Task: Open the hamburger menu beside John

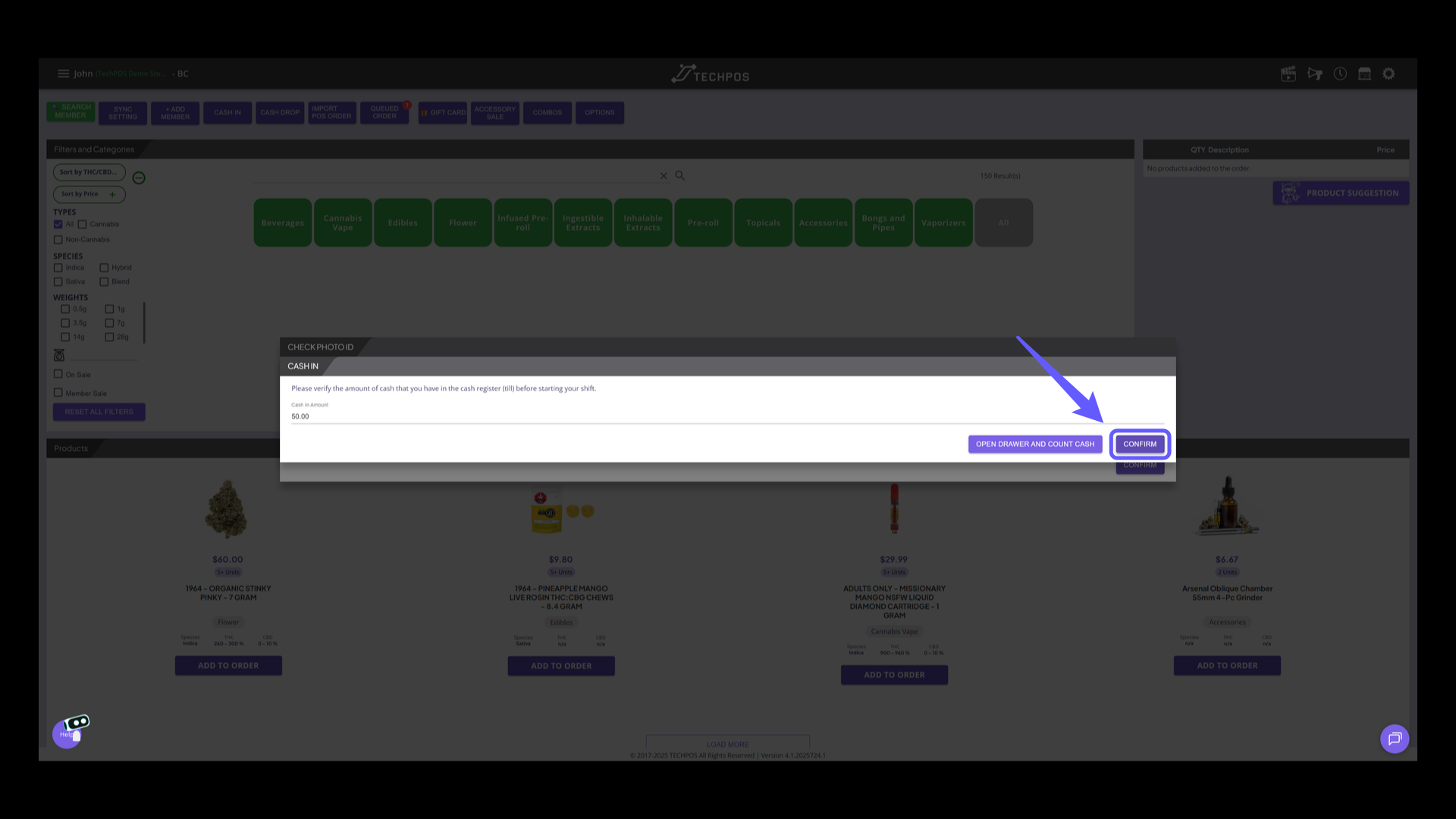Action: click(63, 74)
